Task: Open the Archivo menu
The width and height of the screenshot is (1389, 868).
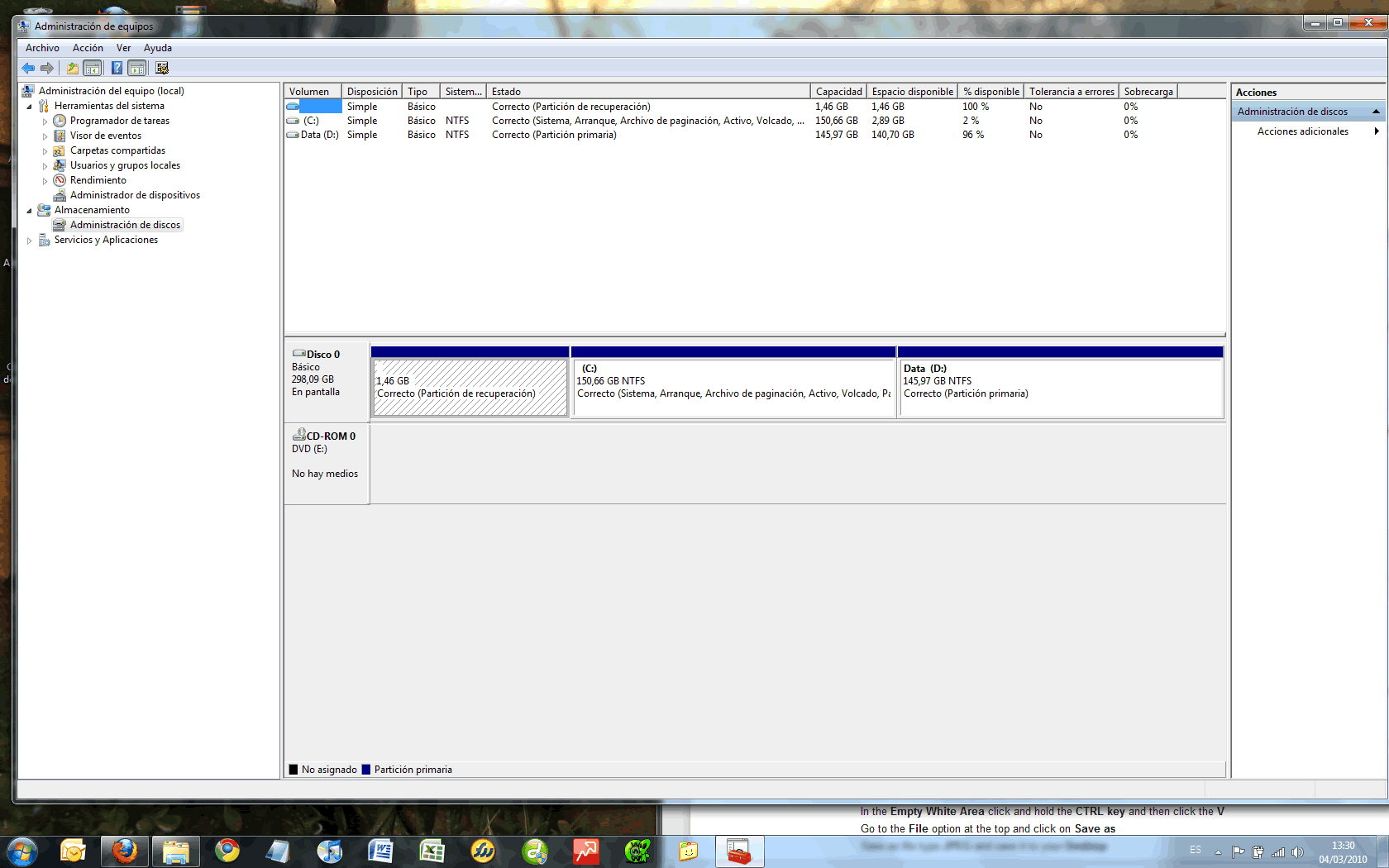Action: tap(42, 48)
